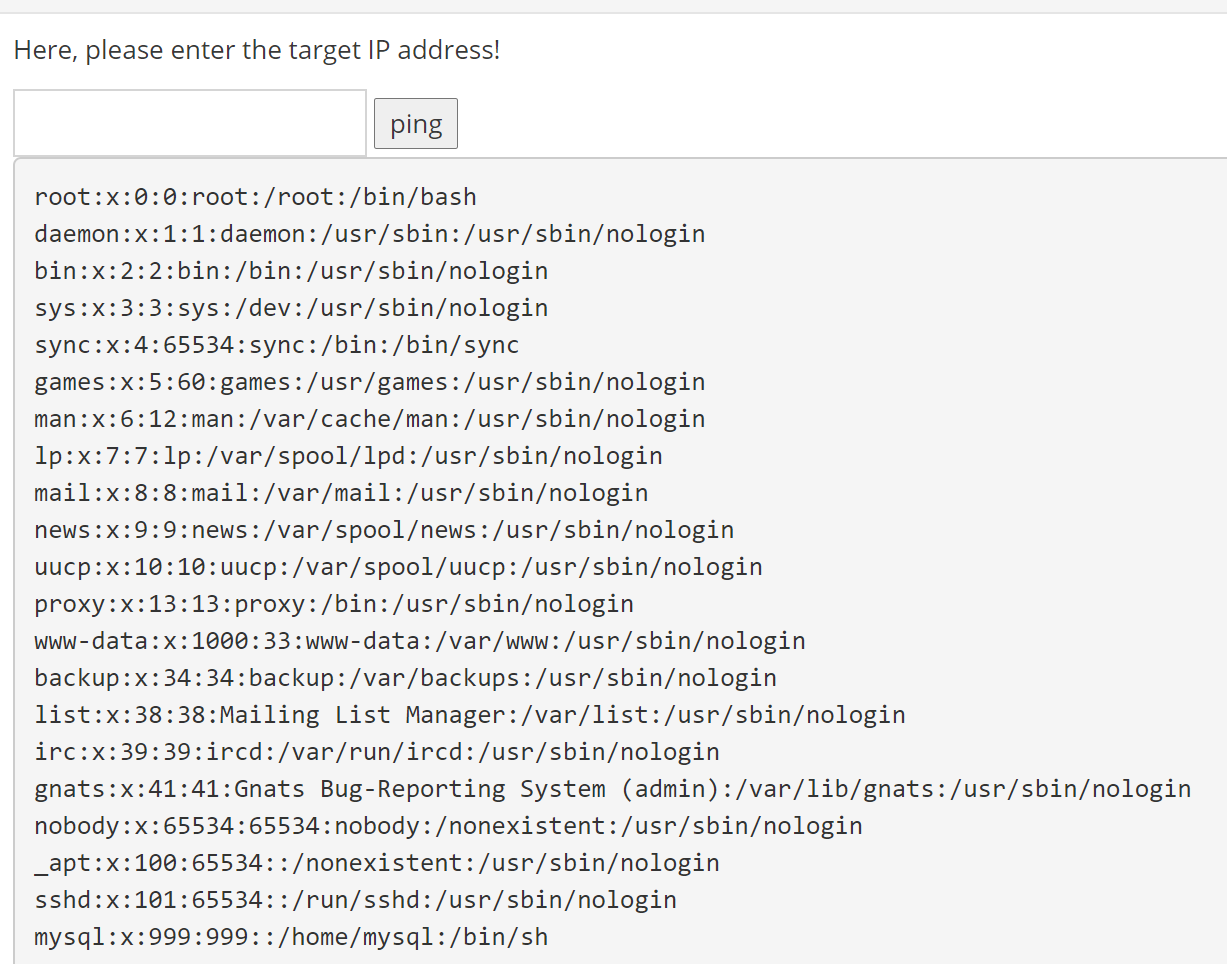Click the sshd:/run/sshd entry line

click(x=355, y=900)
